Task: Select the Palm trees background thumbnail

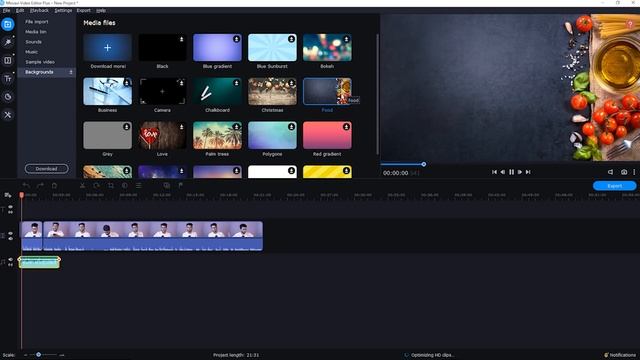Action: [x=217, y=136]
